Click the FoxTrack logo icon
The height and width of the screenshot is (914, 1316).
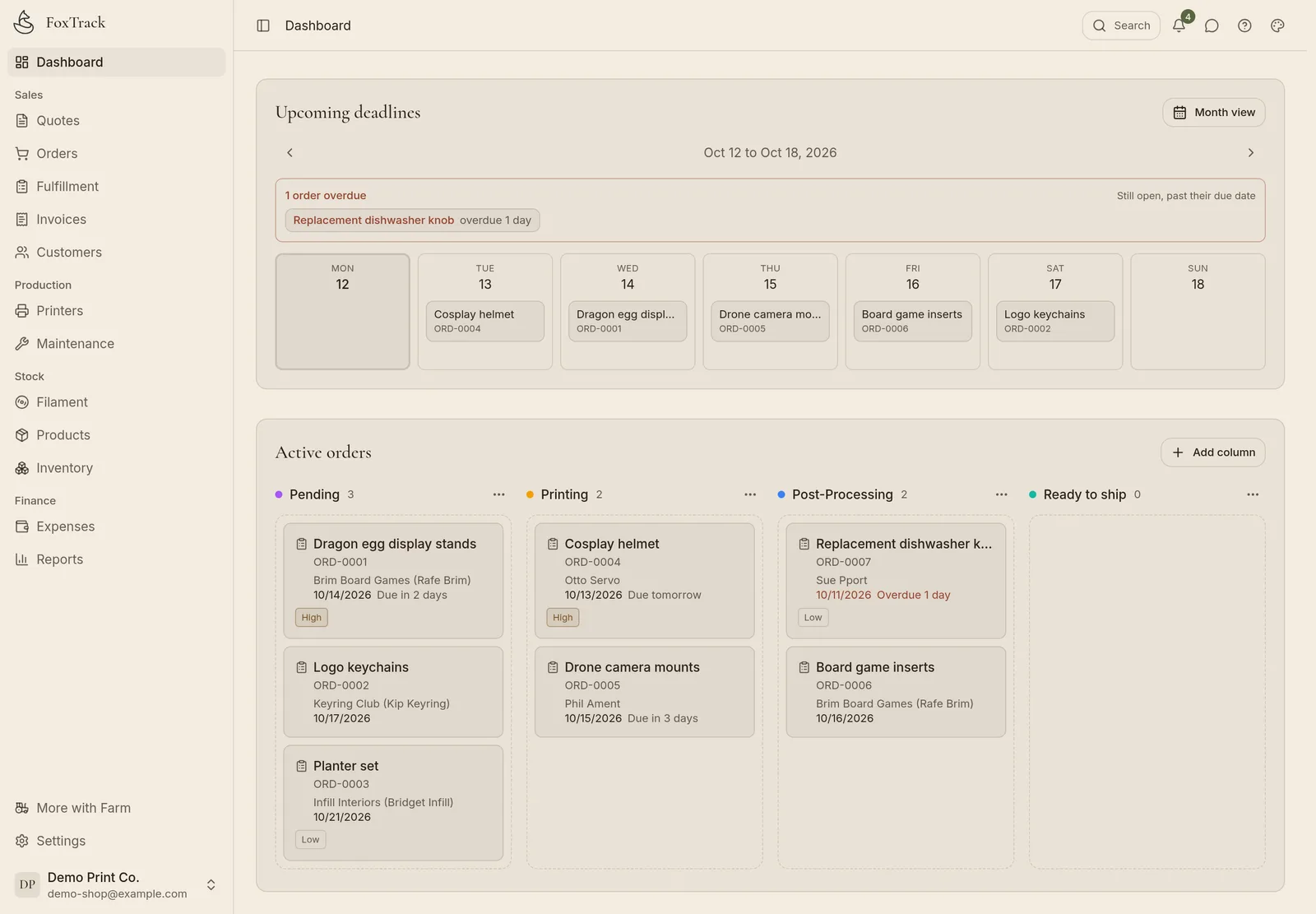click(24, 22)
